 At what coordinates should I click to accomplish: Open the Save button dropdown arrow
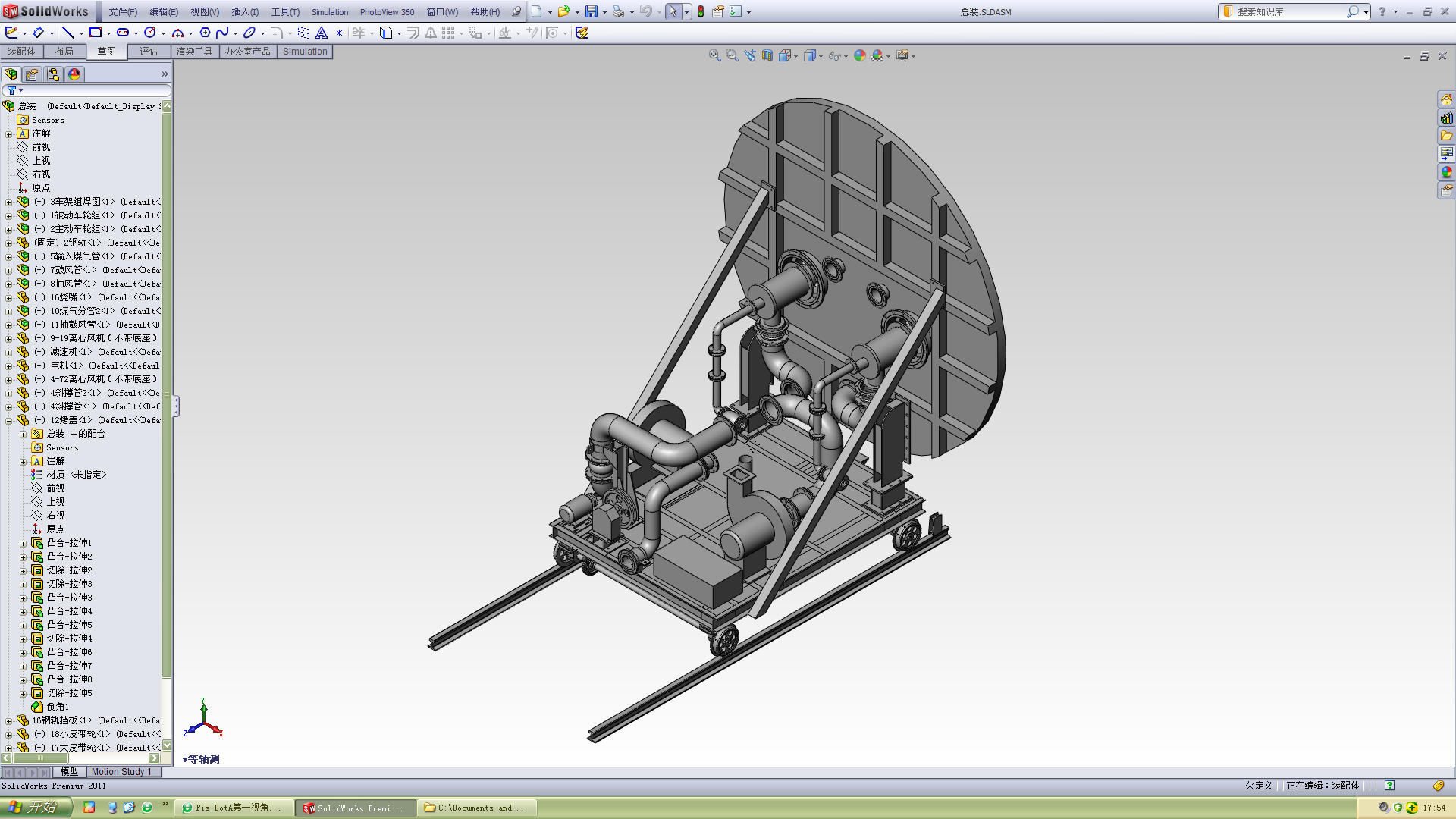click(x=604, y=12)
